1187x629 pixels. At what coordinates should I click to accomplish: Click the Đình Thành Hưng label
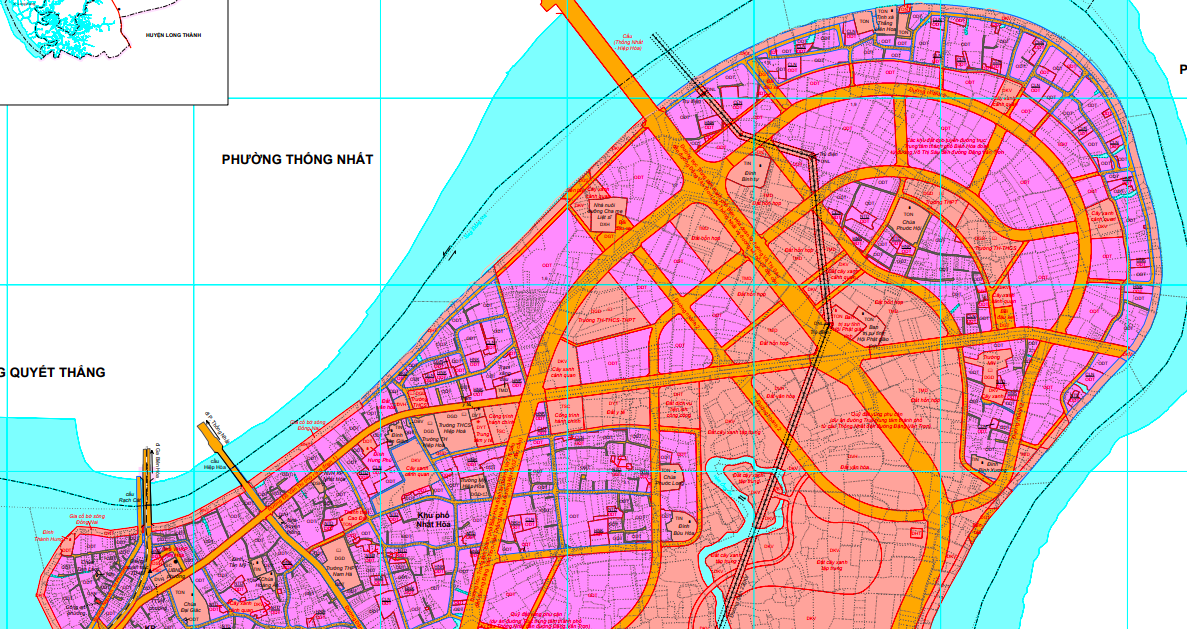pyautogui.click(x=46, y=537)
